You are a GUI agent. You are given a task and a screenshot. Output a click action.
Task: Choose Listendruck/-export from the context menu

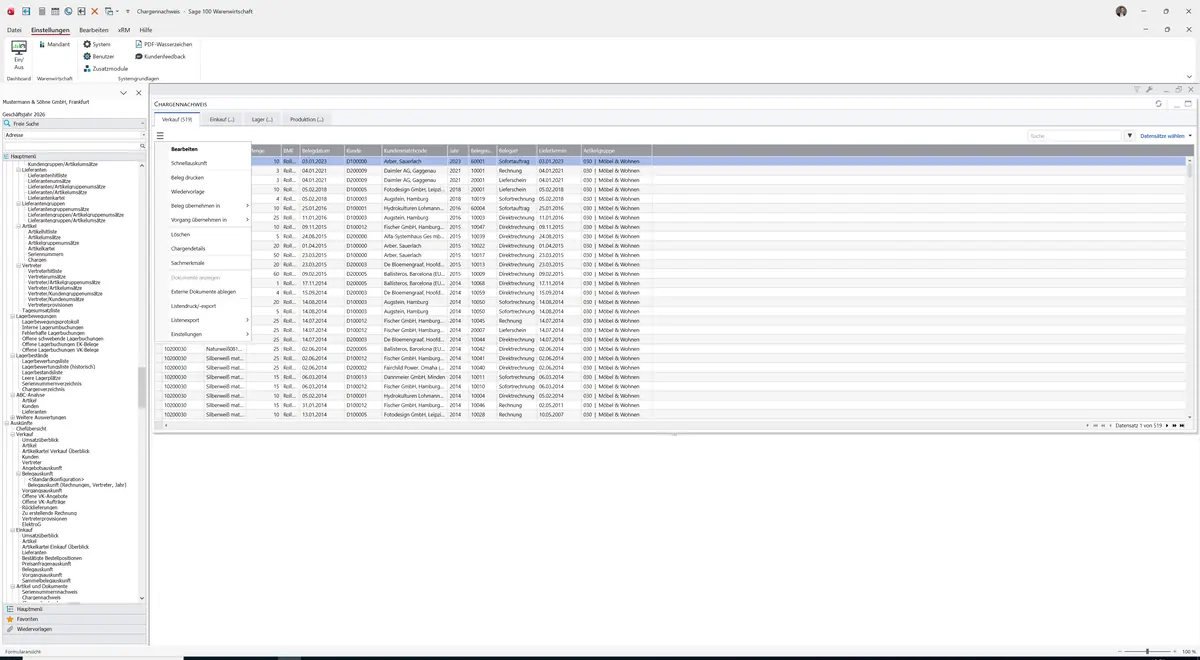[202, 305]
